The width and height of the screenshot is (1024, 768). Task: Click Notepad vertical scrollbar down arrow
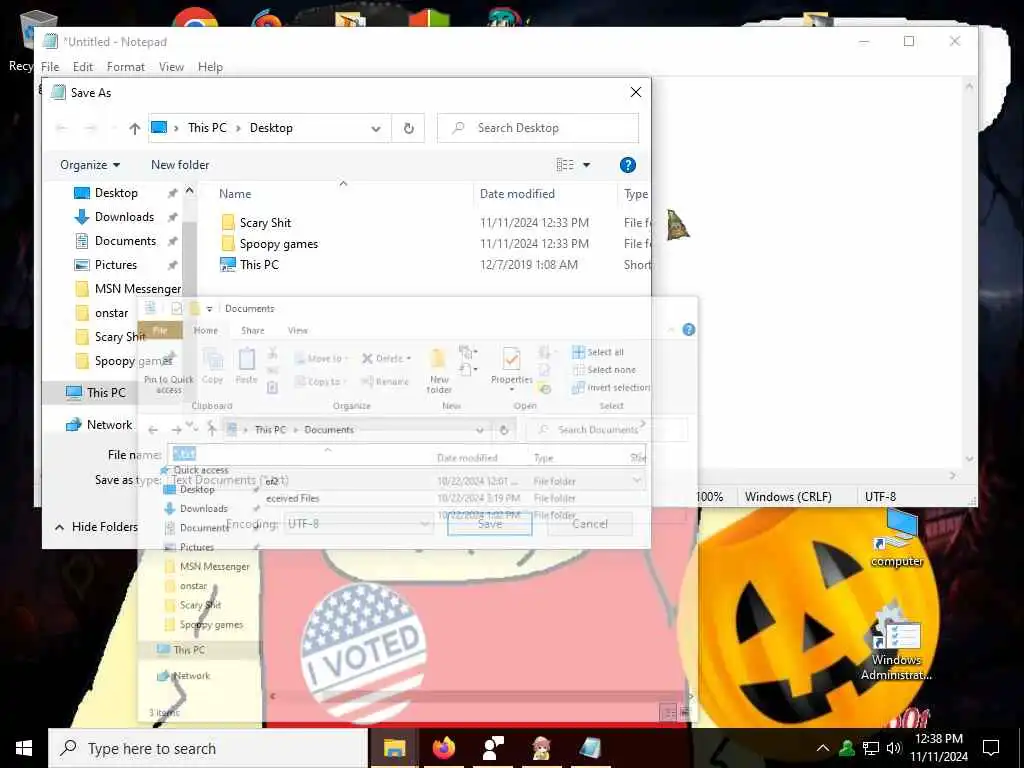point(969,460)
